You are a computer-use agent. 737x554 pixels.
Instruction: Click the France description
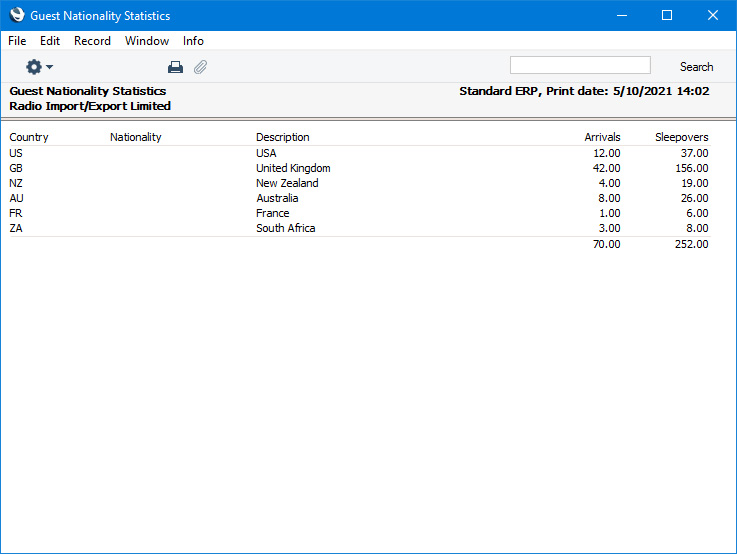click(x=273, y=213)
